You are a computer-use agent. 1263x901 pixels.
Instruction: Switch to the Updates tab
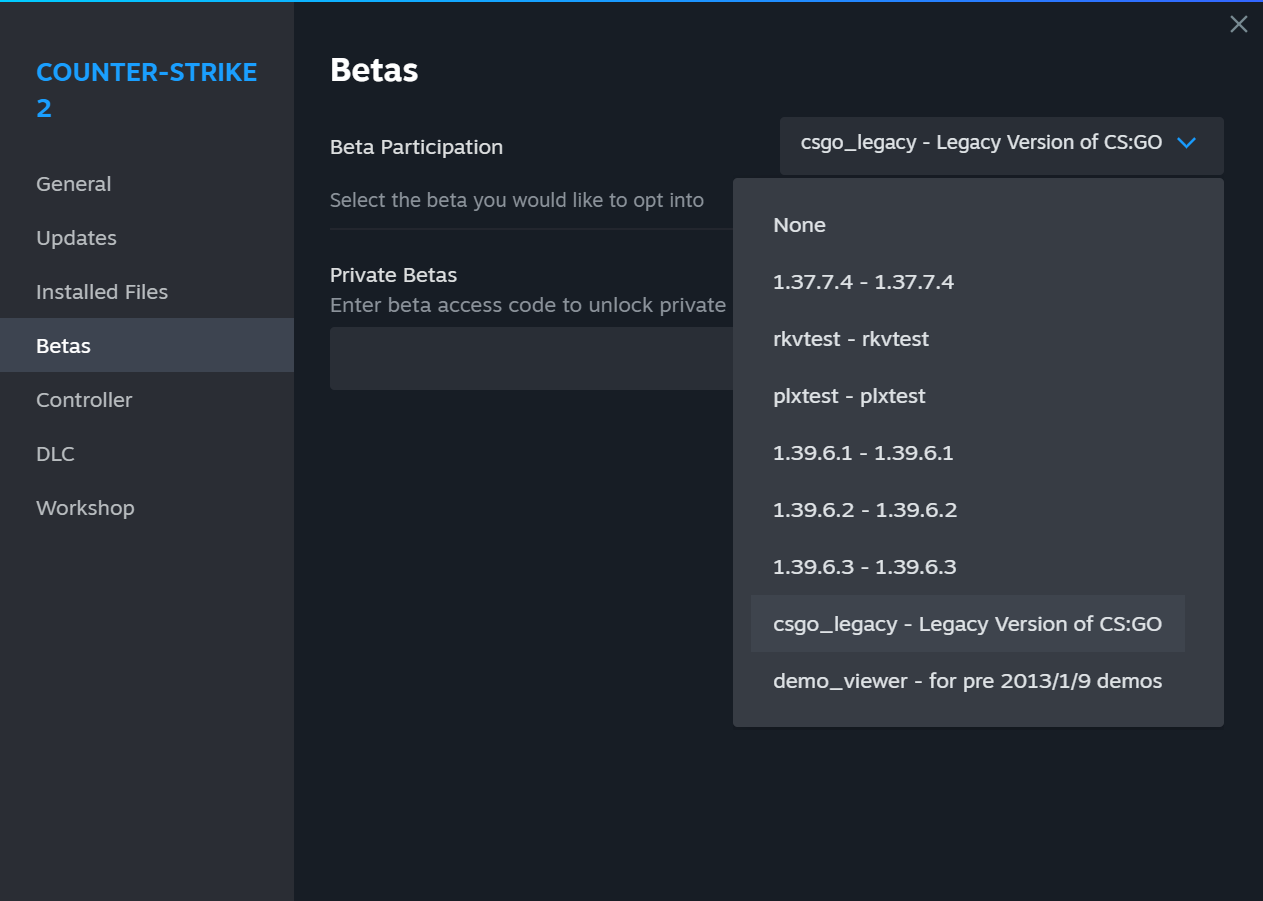click(76, 238)
